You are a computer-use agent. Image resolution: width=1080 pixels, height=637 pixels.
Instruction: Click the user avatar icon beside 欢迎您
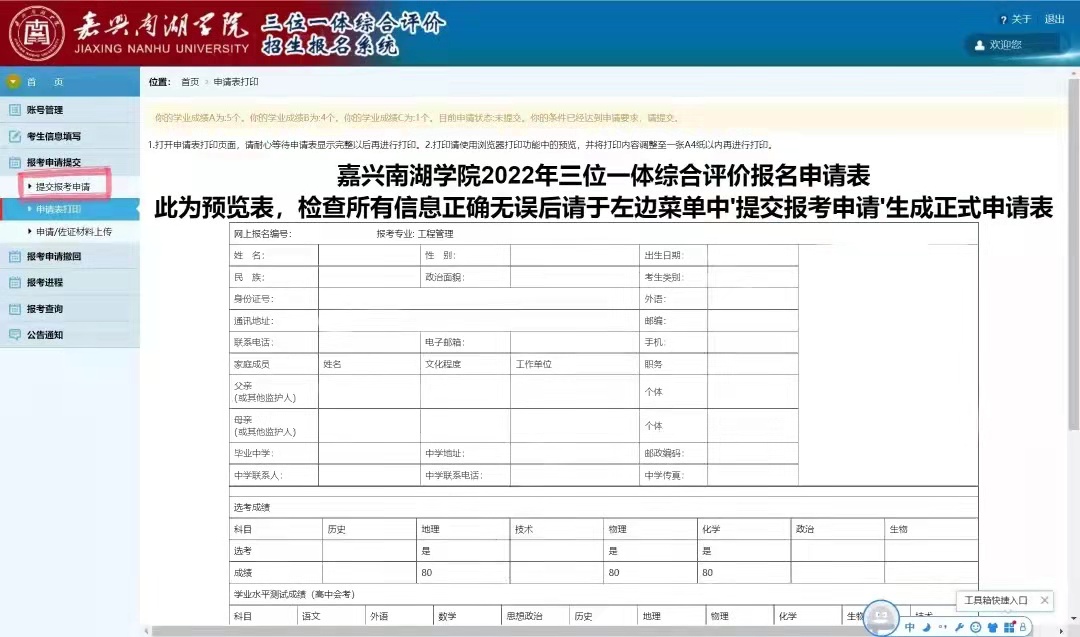(979, 45)
